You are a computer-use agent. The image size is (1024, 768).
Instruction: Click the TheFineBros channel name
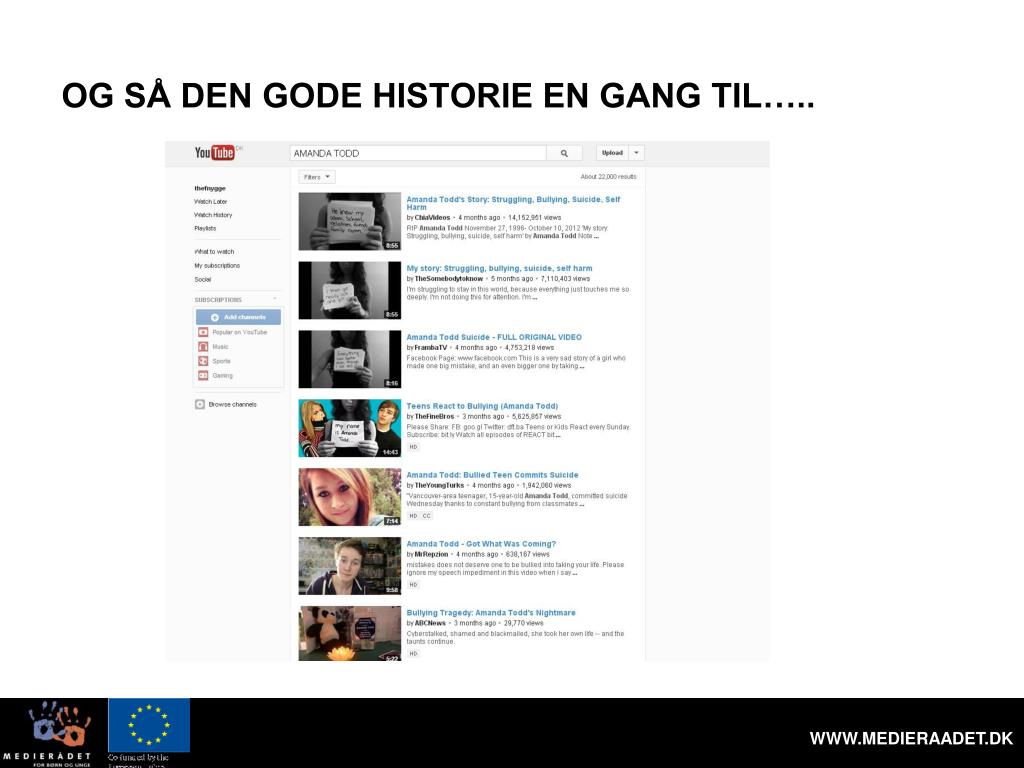pyautogui.click(x=434, y=417)
